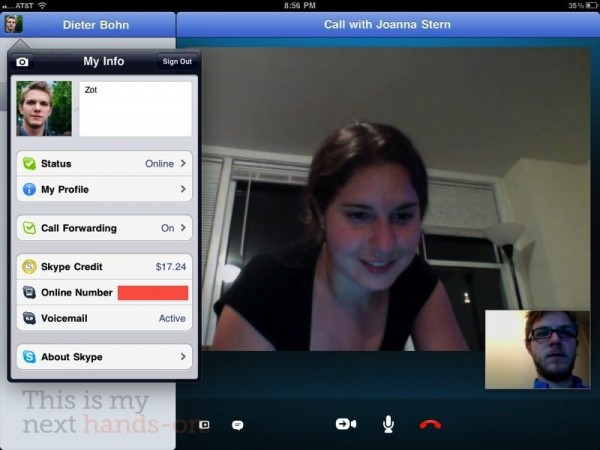End the call with red hangup button
The width and height of the screenshot is (600, 450).
430,424
